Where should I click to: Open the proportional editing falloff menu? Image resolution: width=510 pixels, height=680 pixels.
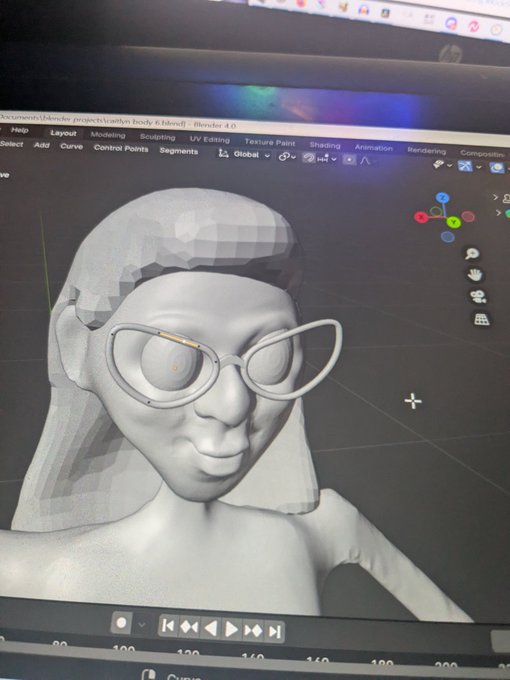pyautogui.click(x=365, y=161)
